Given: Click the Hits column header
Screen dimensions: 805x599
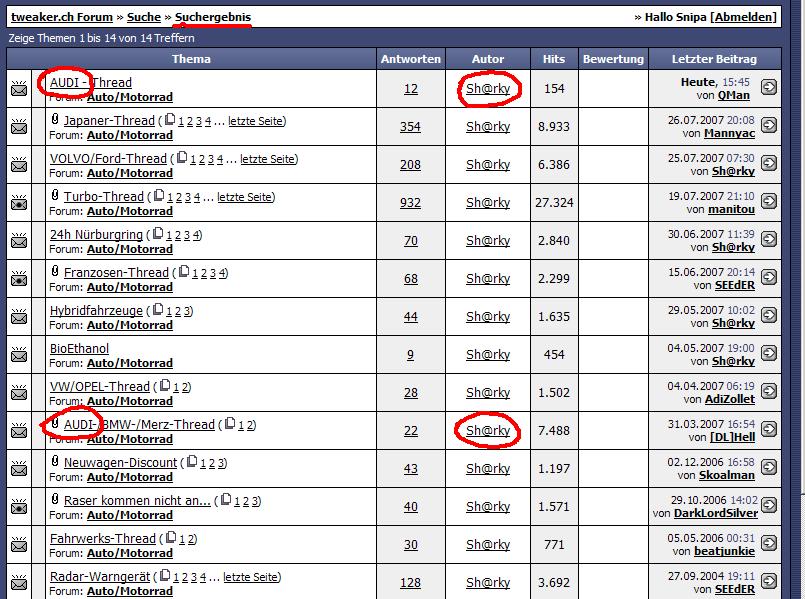Looking at the screenshot, I should (553, 59).
